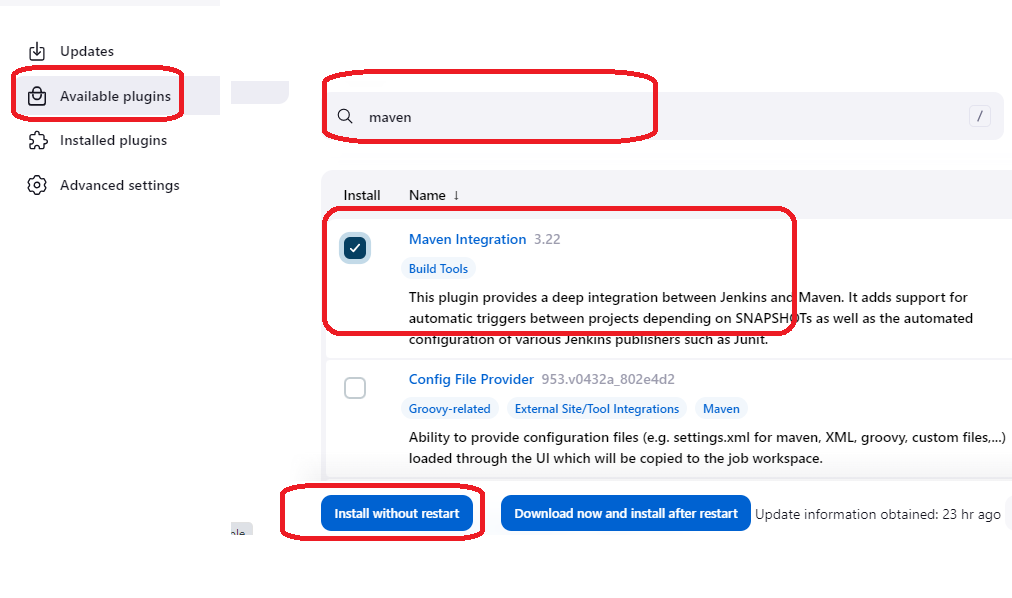Filter by External Site/Tool Integrations tag
The width and height of the screenshot is (1012, 598).
[x=597, y=408]
